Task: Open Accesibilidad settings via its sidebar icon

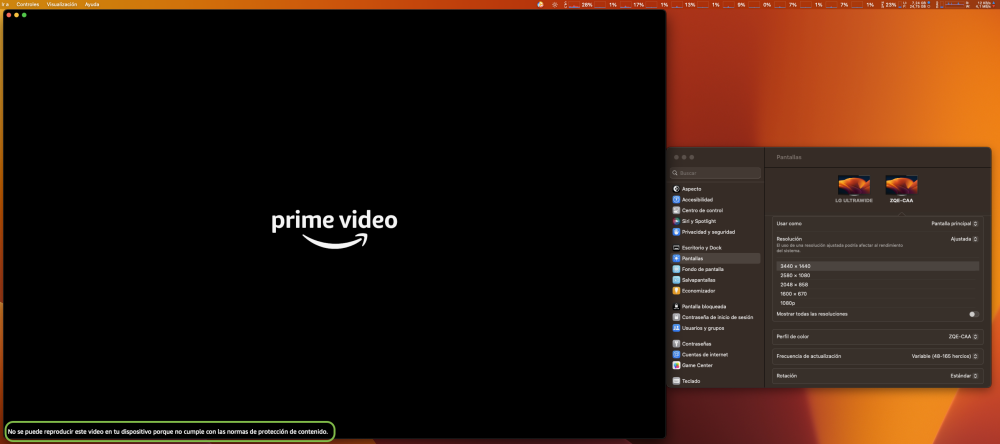Action: click(x=676, y=200)
